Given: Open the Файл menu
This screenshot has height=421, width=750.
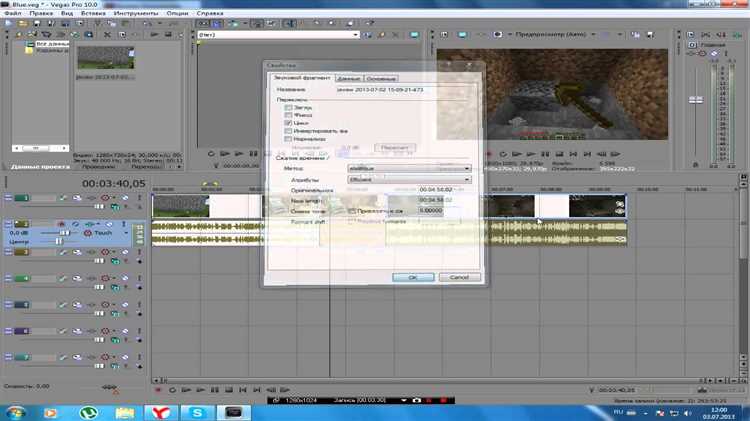Looking at the screenshot, I should pos(13,13).
